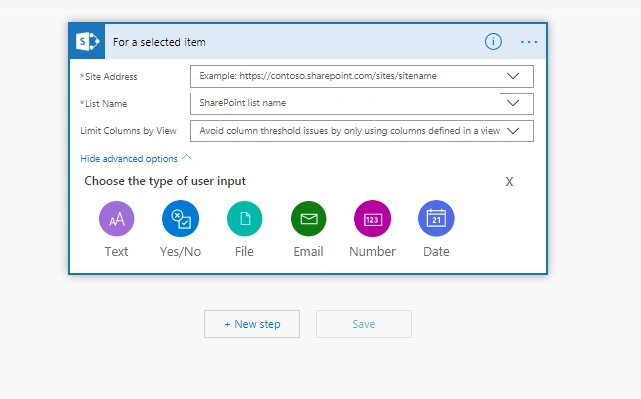Expand the Limit Columns by View dropdown arrow
641x399 pixels.
[x=513, y=131]
